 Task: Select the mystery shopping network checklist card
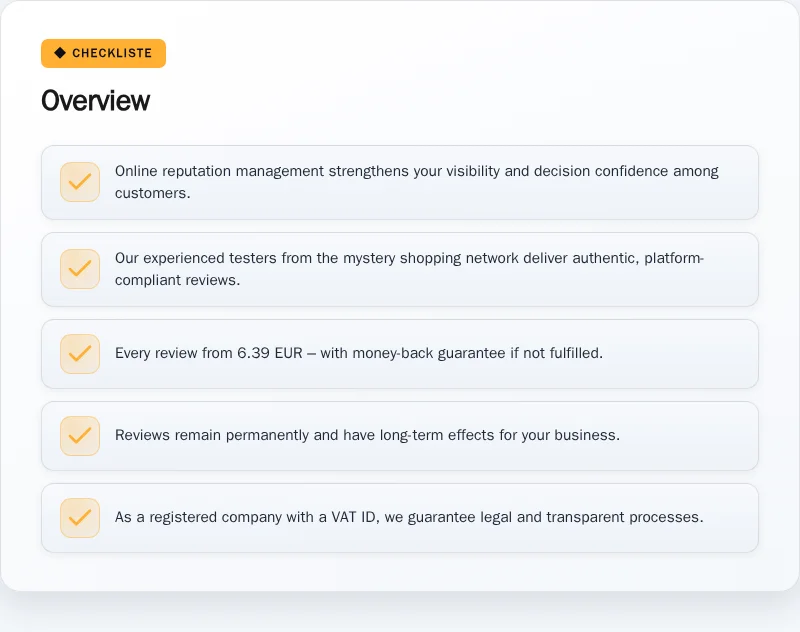(x=400, y=270)
